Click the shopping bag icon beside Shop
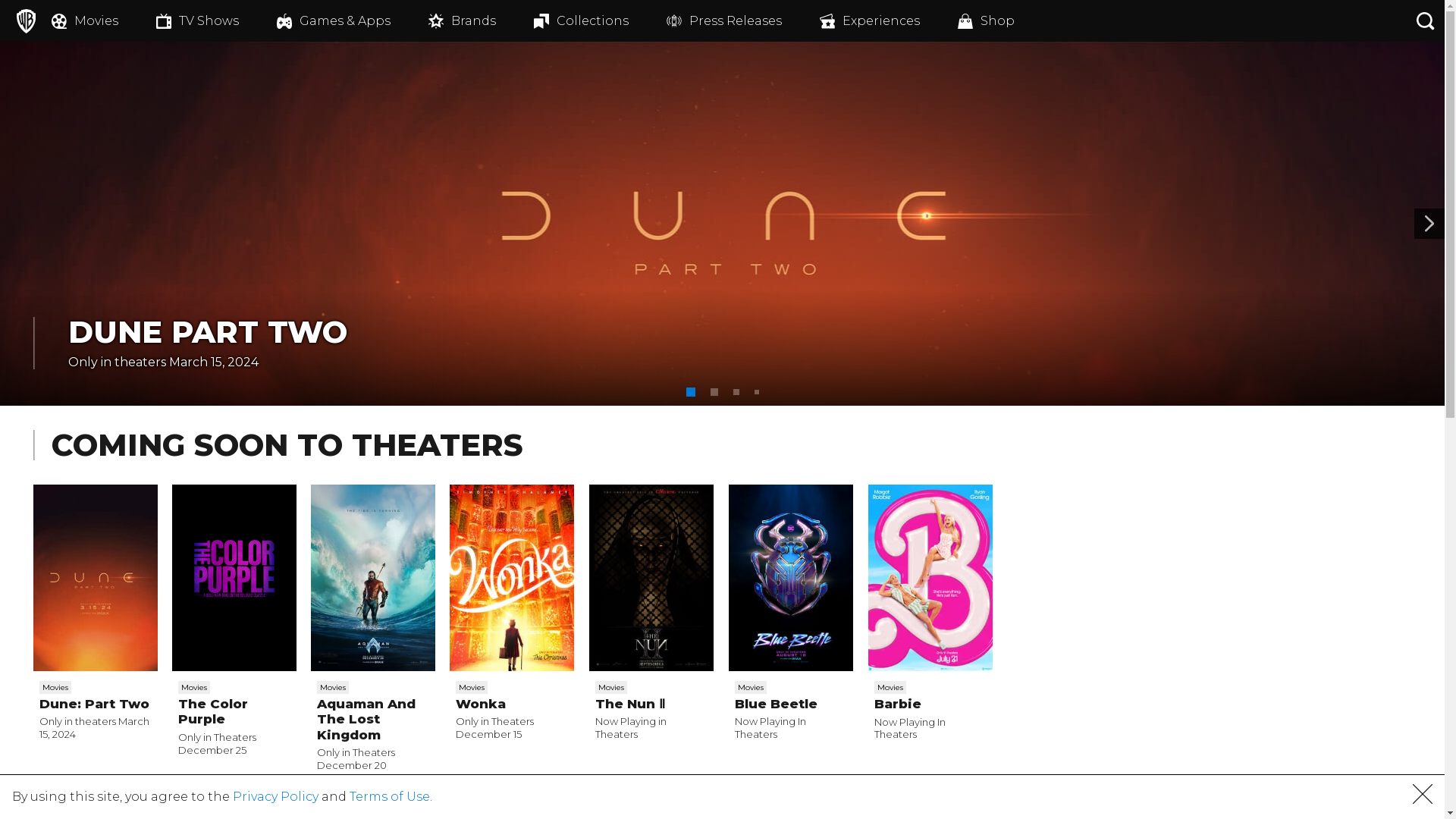The image size is (1456, 819). tap(965, 21)
